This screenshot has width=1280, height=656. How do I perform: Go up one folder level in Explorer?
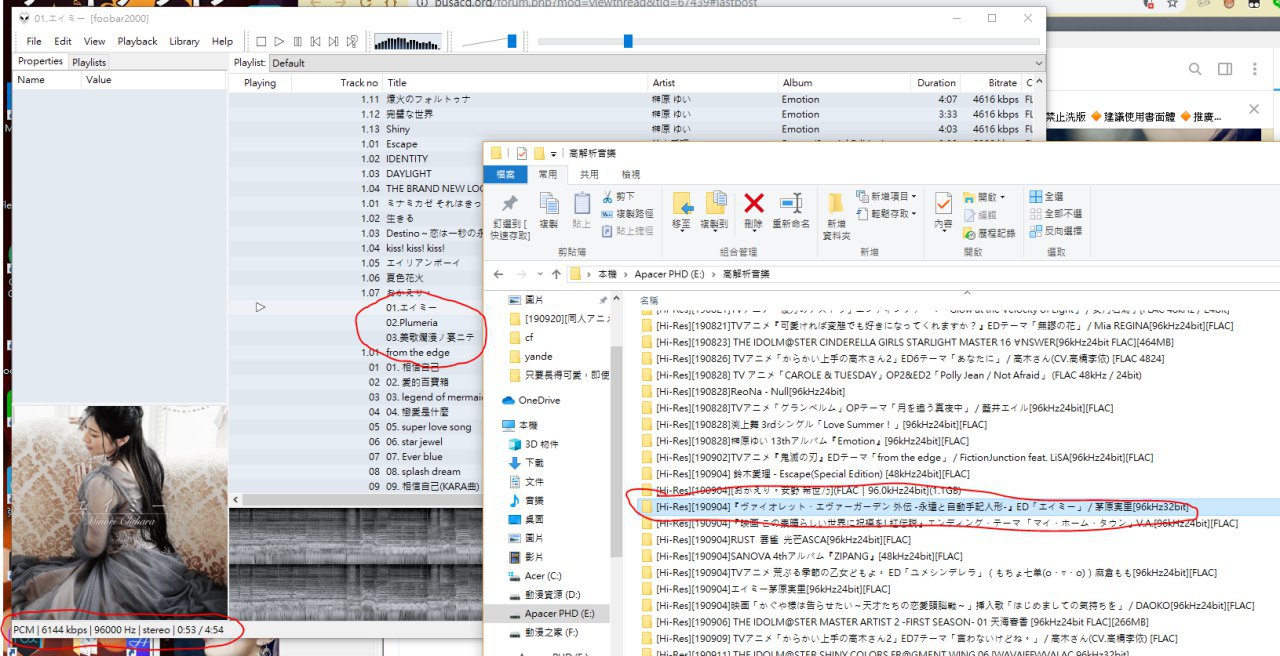pyautogui.click(x=556, y=274)
